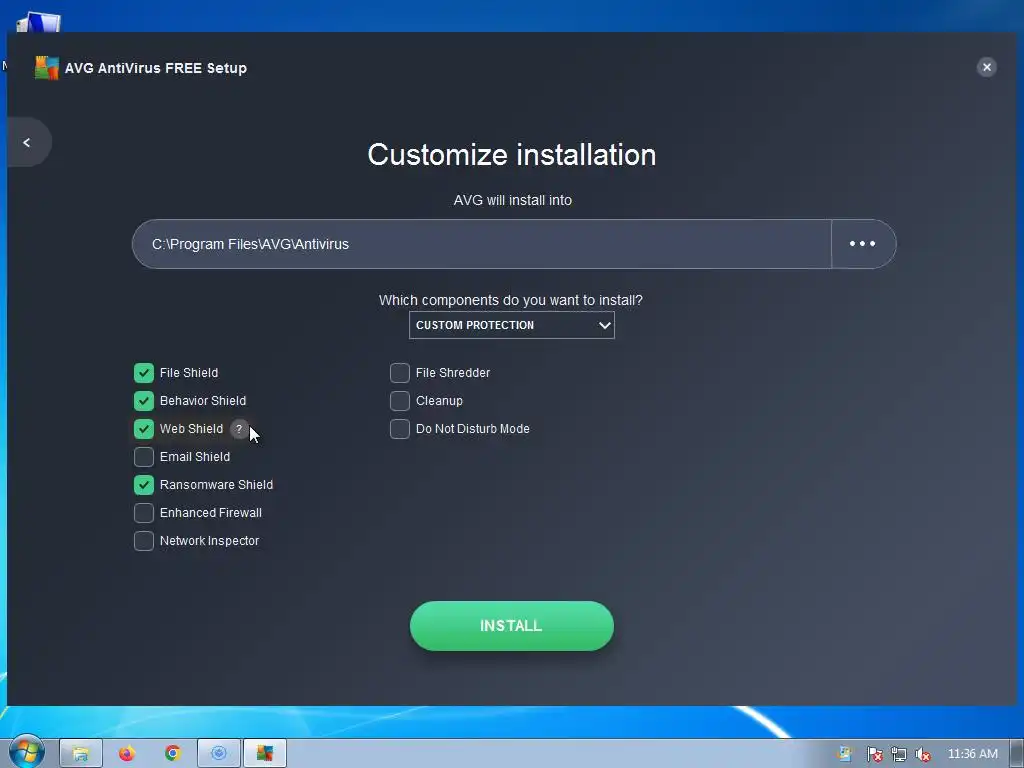Screen dimensions: 1024x768
Task: Go back using the left arrow button
Action: click(x=27, y=142)
